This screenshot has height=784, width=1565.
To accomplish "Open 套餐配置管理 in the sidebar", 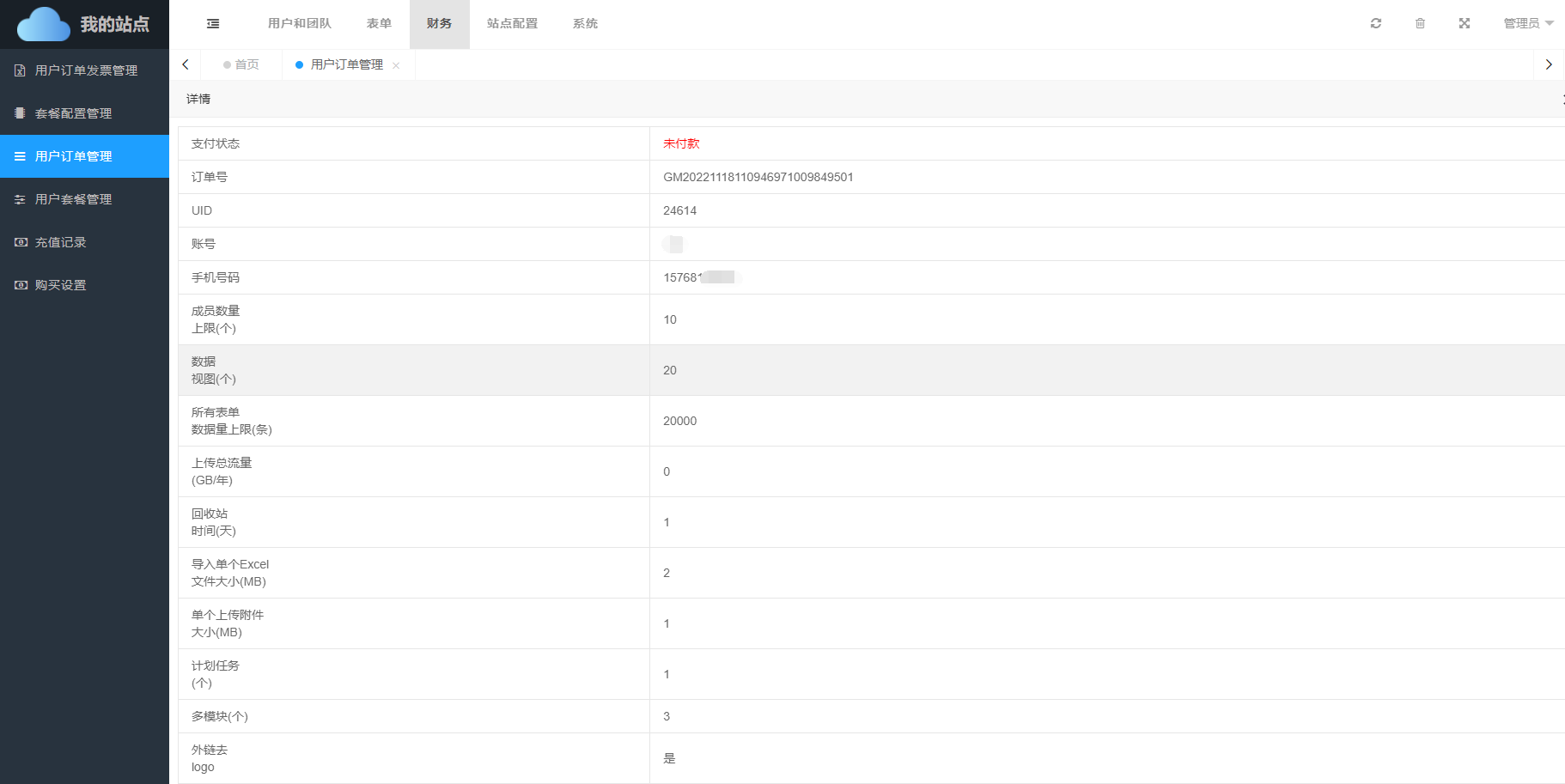I will coord(73,113).
